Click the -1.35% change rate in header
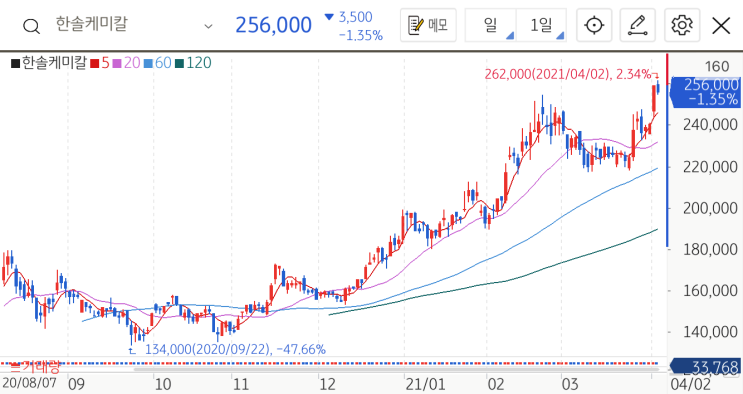This screenshot has height=394, width=743. point(361,36)
